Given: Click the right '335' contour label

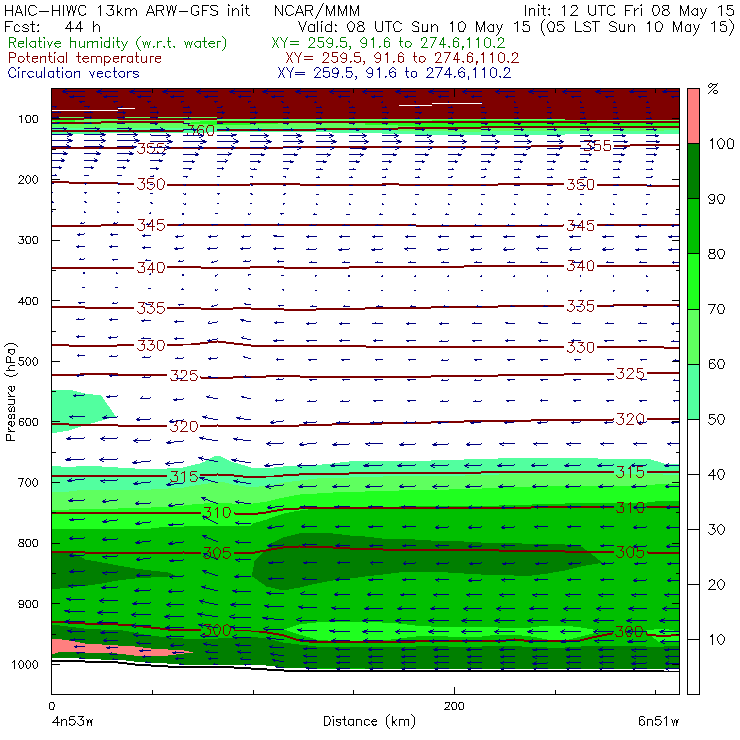Looking at the screenshot, I should (580, 306).
